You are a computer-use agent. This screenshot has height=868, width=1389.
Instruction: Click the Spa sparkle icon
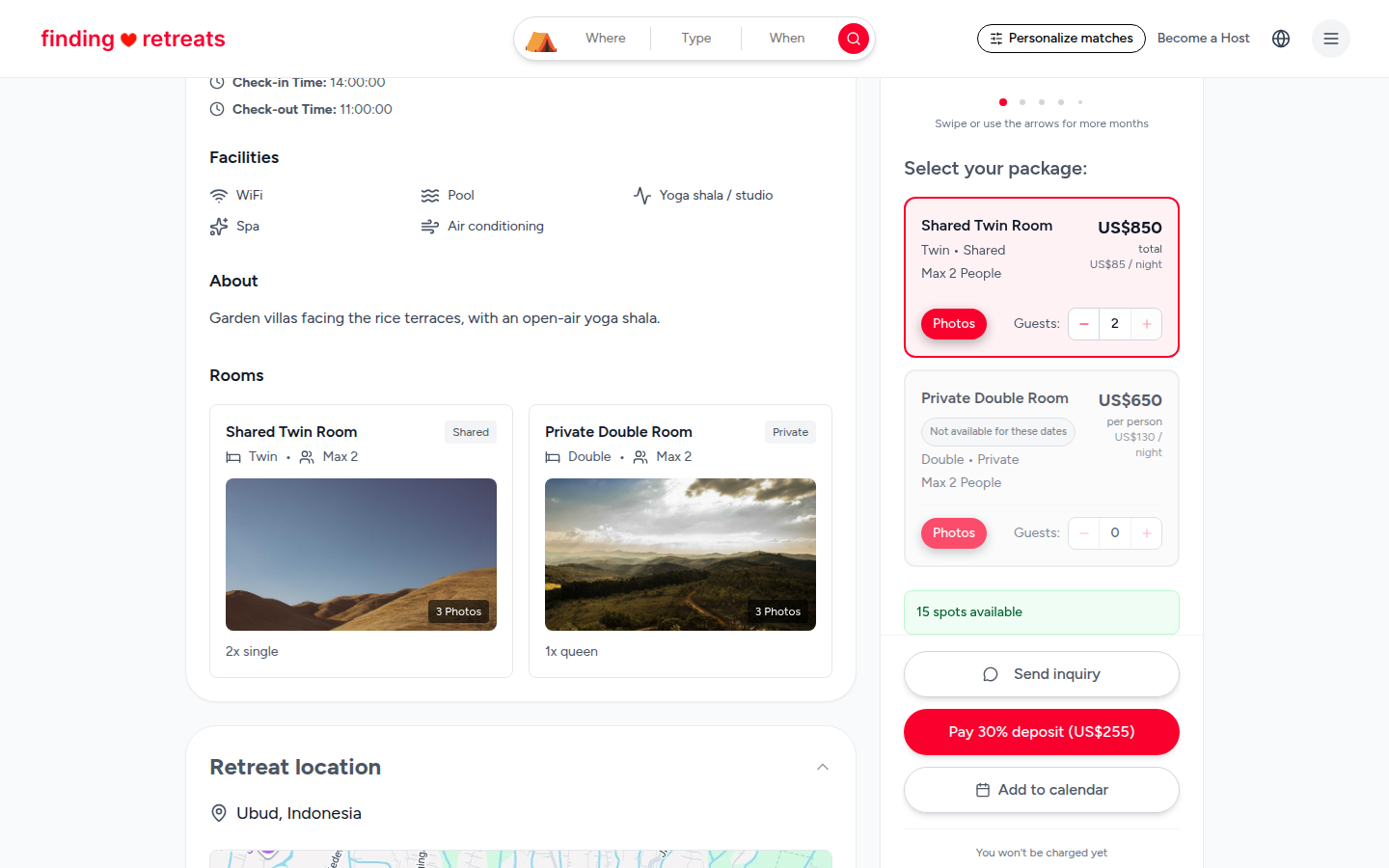(x=219, y=227)
